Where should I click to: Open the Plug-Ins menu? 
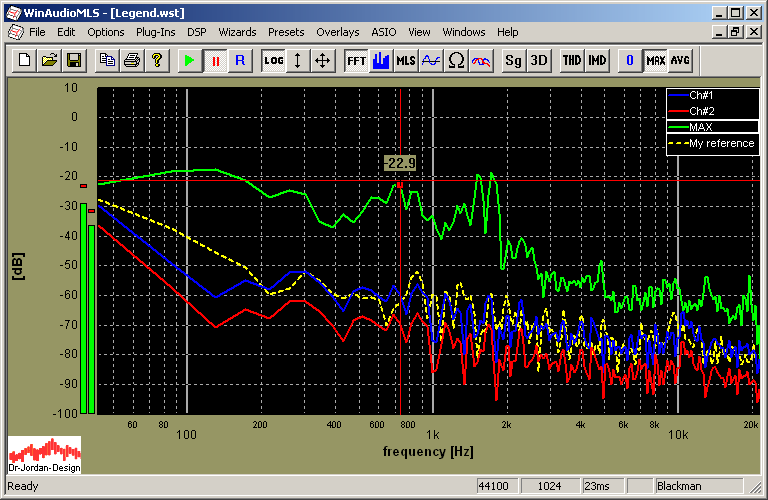[155, 32]
